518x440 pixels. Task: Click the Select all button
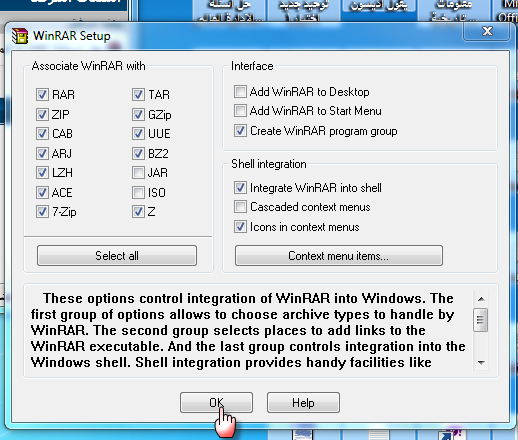tap(117, 256)
